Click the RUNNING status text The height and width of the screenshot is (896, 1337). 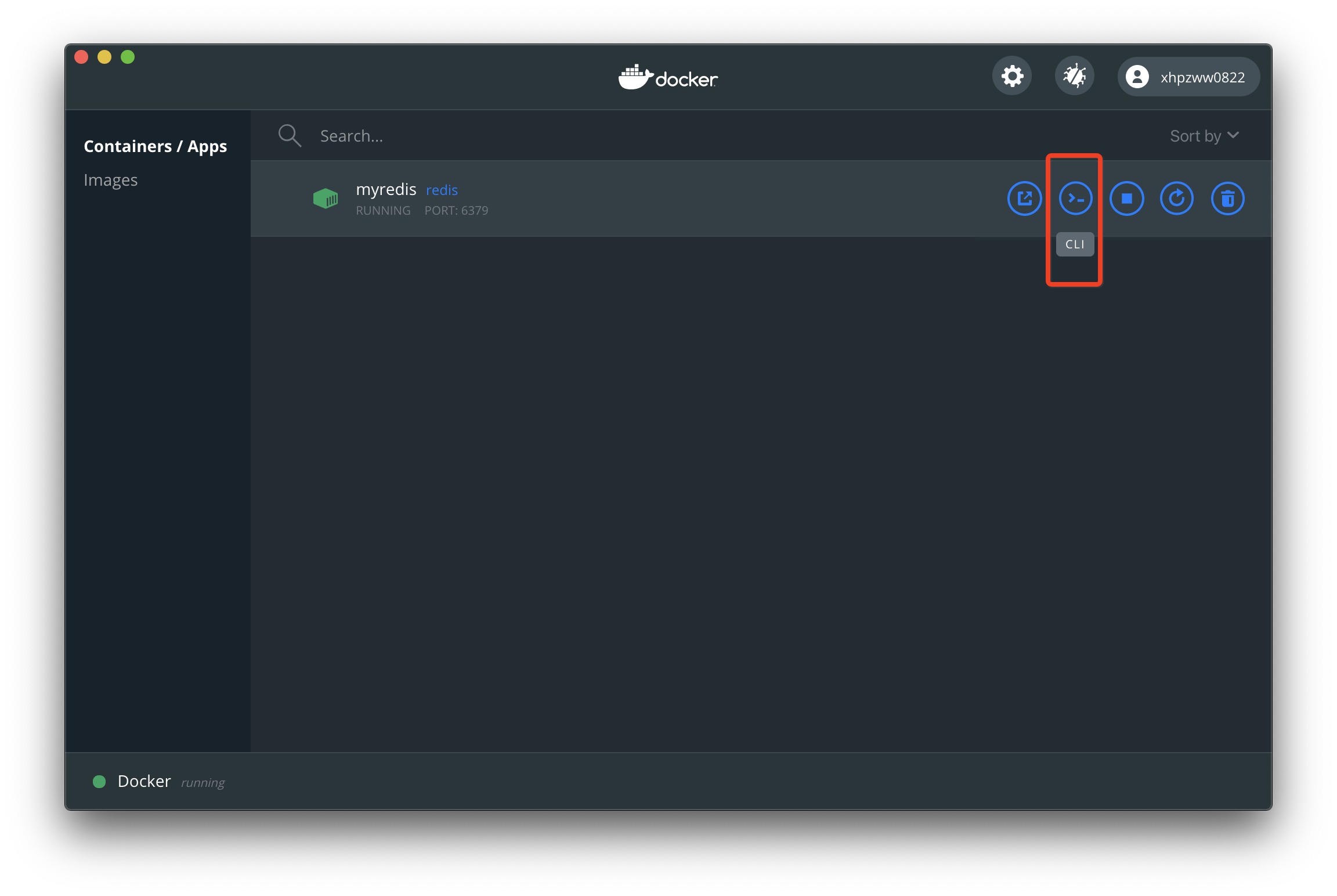coord(383,211)
